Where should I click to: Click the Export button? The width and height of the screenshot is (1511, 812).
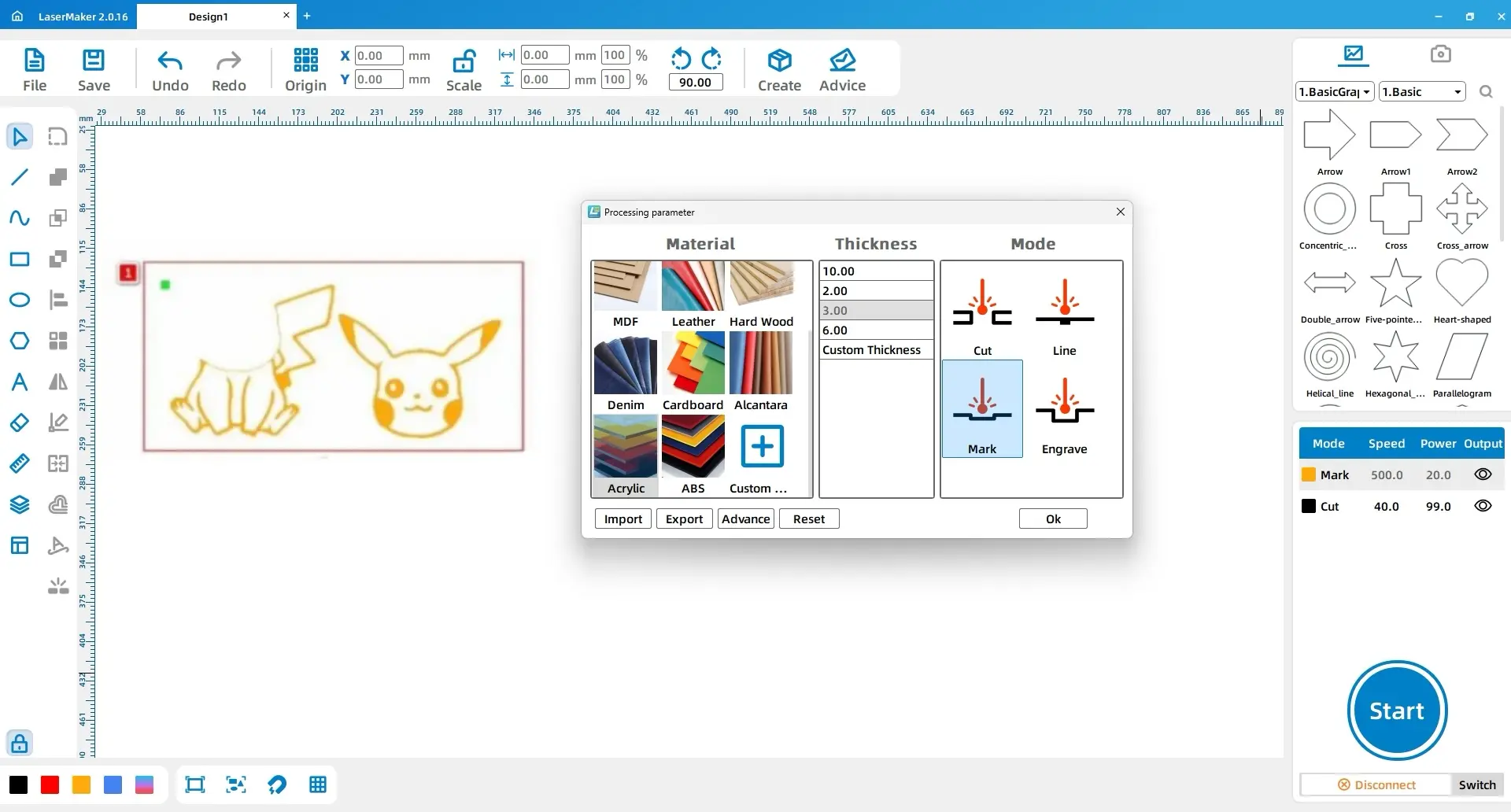[x=684, y=519]
